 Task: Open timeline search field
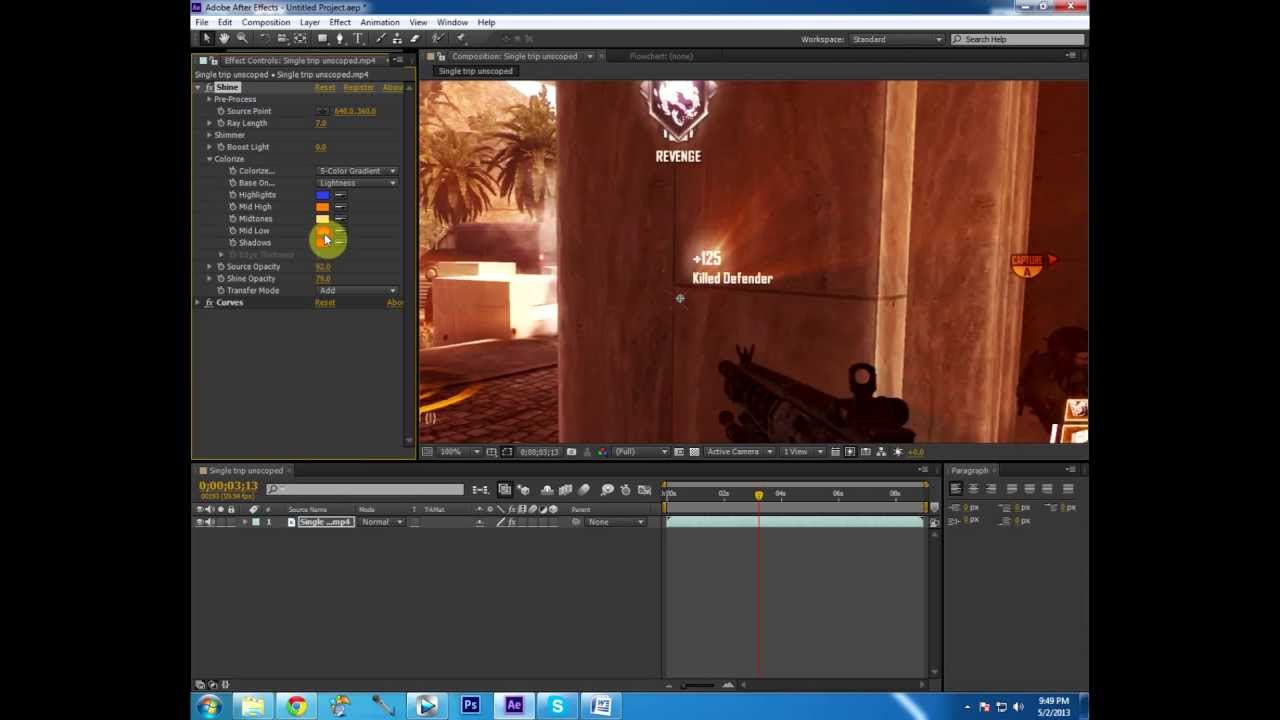click(x=365, y=489)
